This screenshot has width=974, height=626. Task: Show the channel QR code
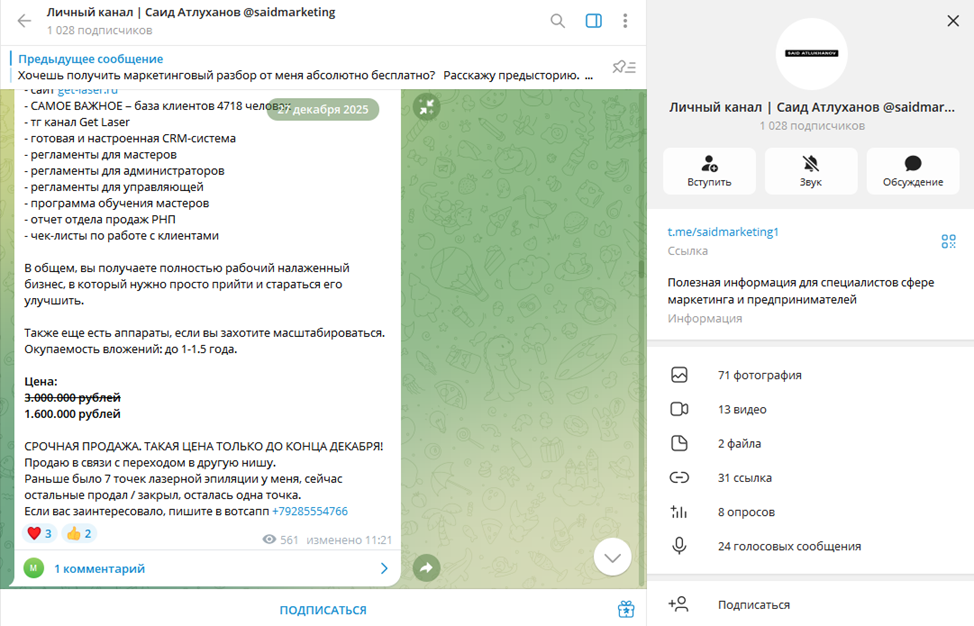pos(948,241)
